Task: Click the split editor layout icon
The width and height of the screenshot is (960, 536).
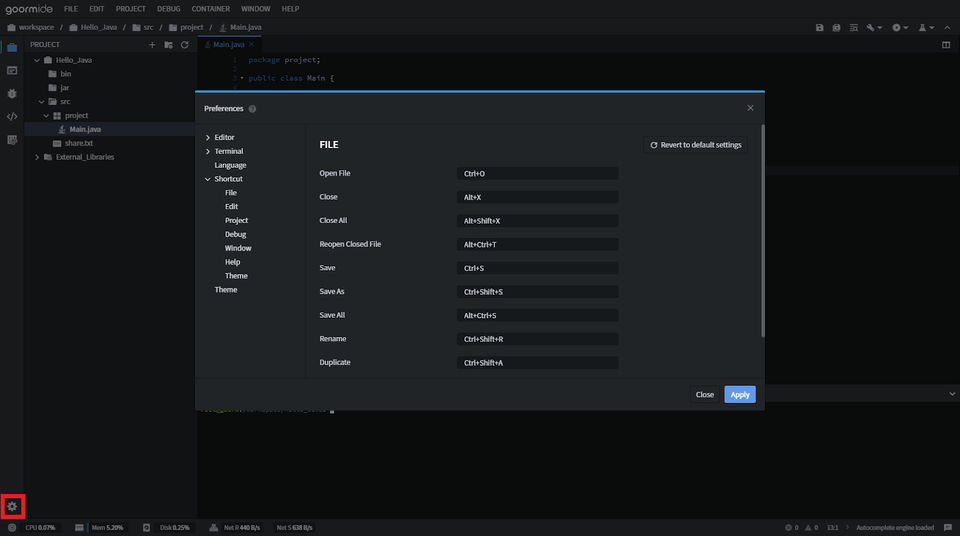Action: tap(946, 45)
